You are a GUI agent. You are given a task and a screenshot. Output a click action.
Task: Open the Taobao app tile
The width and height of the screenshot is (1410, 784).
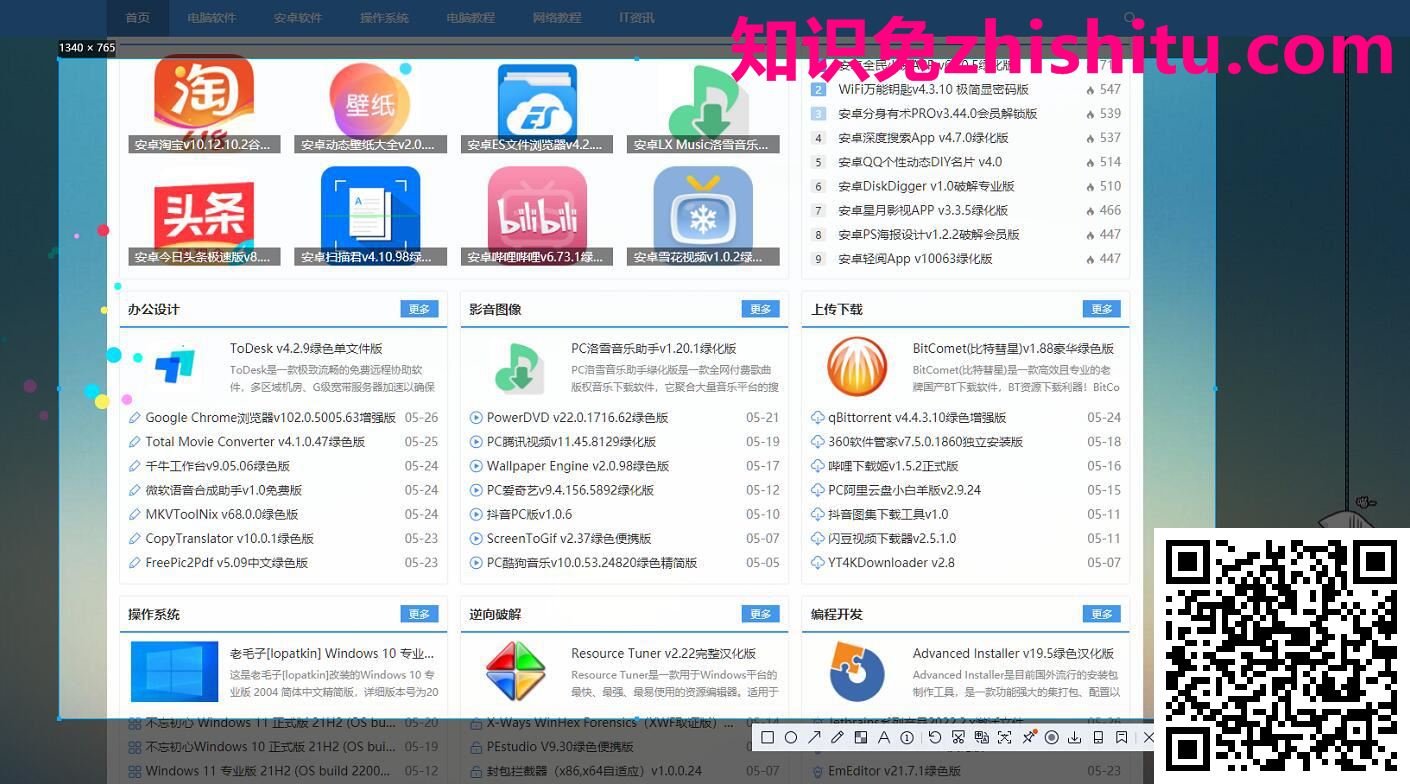pos(204,104)
